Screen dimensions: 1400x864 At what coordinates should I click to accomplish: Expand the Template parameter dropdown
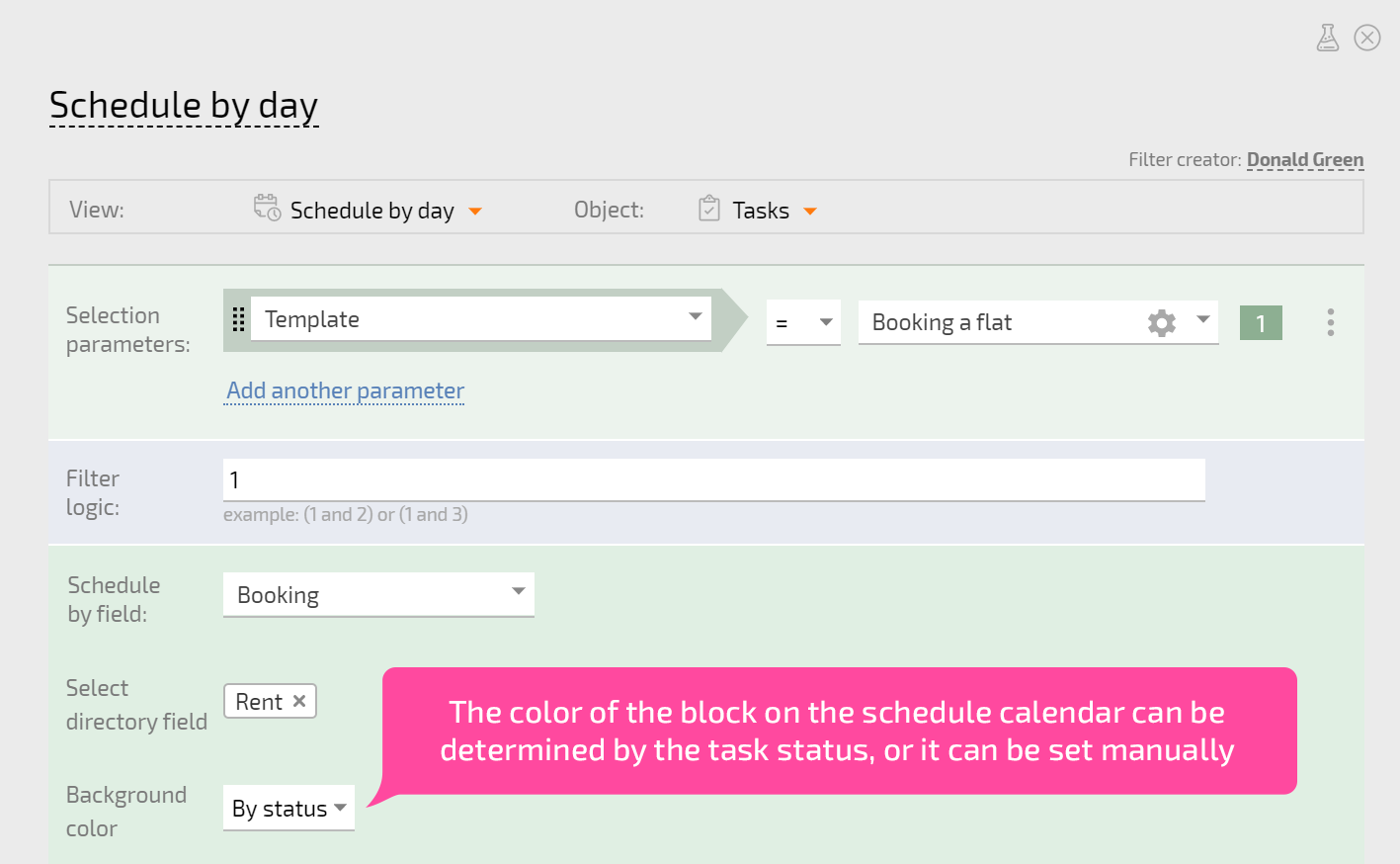coord(481,319)
